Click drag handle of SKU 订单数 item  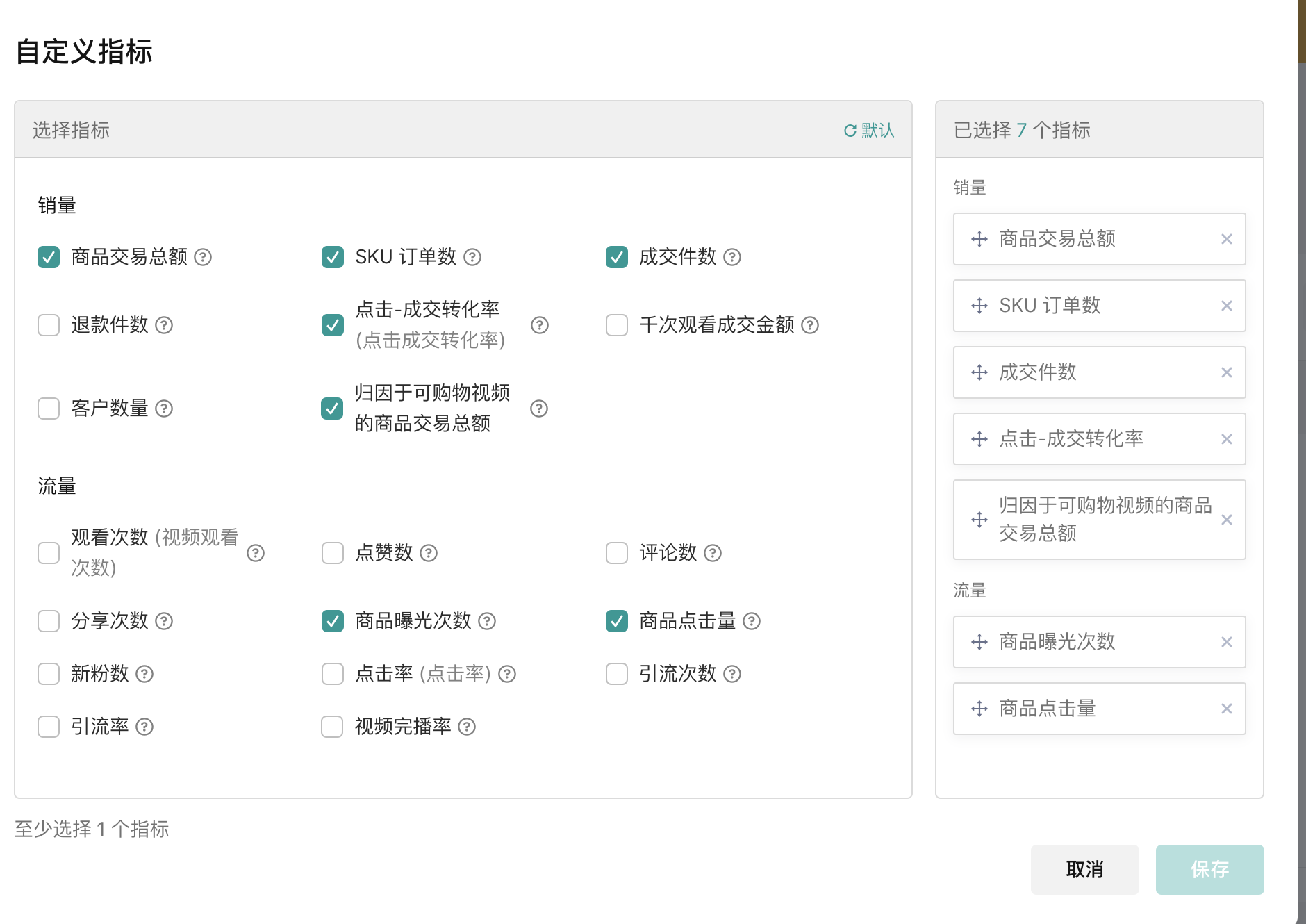point(979,306)
